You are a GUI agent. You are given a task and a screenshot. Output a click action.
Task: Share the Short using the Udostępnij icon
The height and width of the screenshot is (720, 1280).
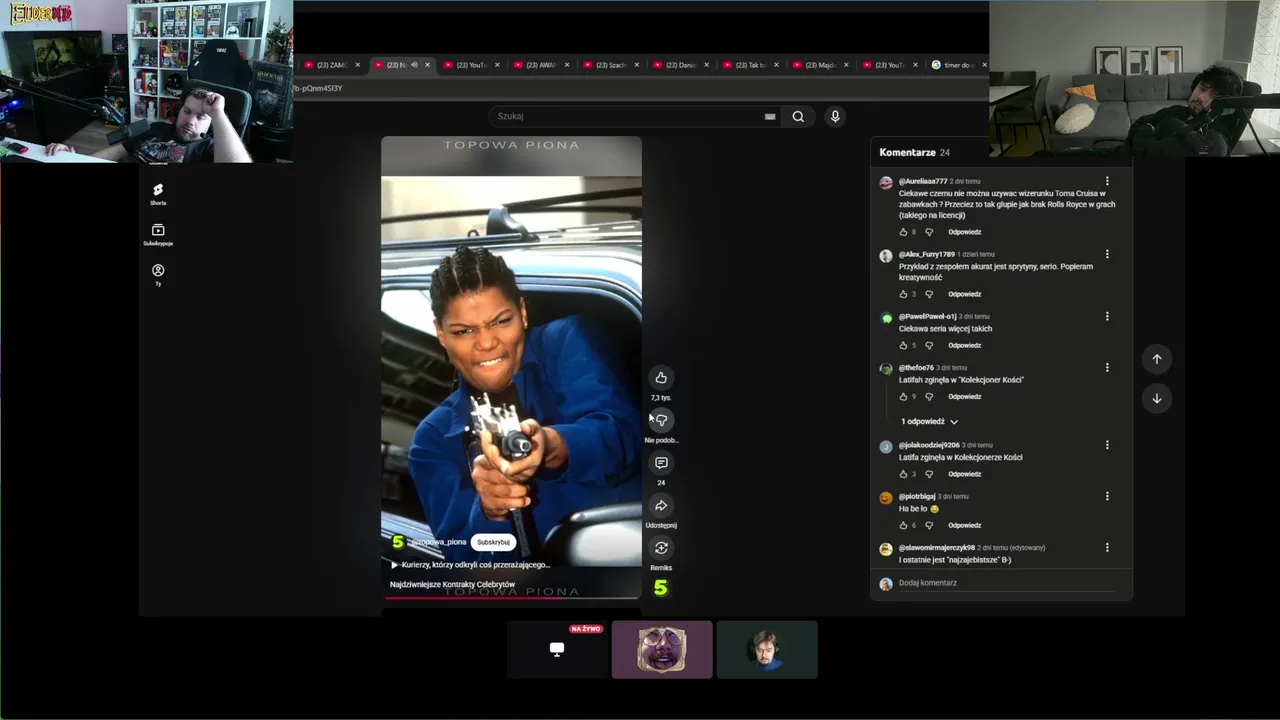tap(661, 505)
